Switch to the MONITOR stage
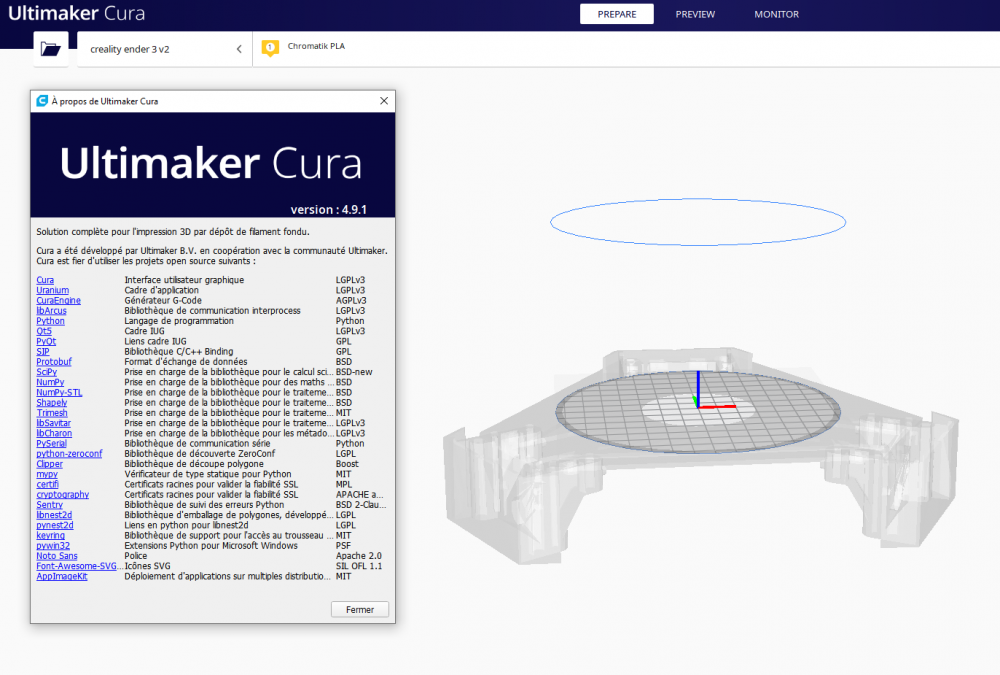Image resolution: width=1000 pixels, height=675 pixels. pyautogui.click(x=776, y=14)
